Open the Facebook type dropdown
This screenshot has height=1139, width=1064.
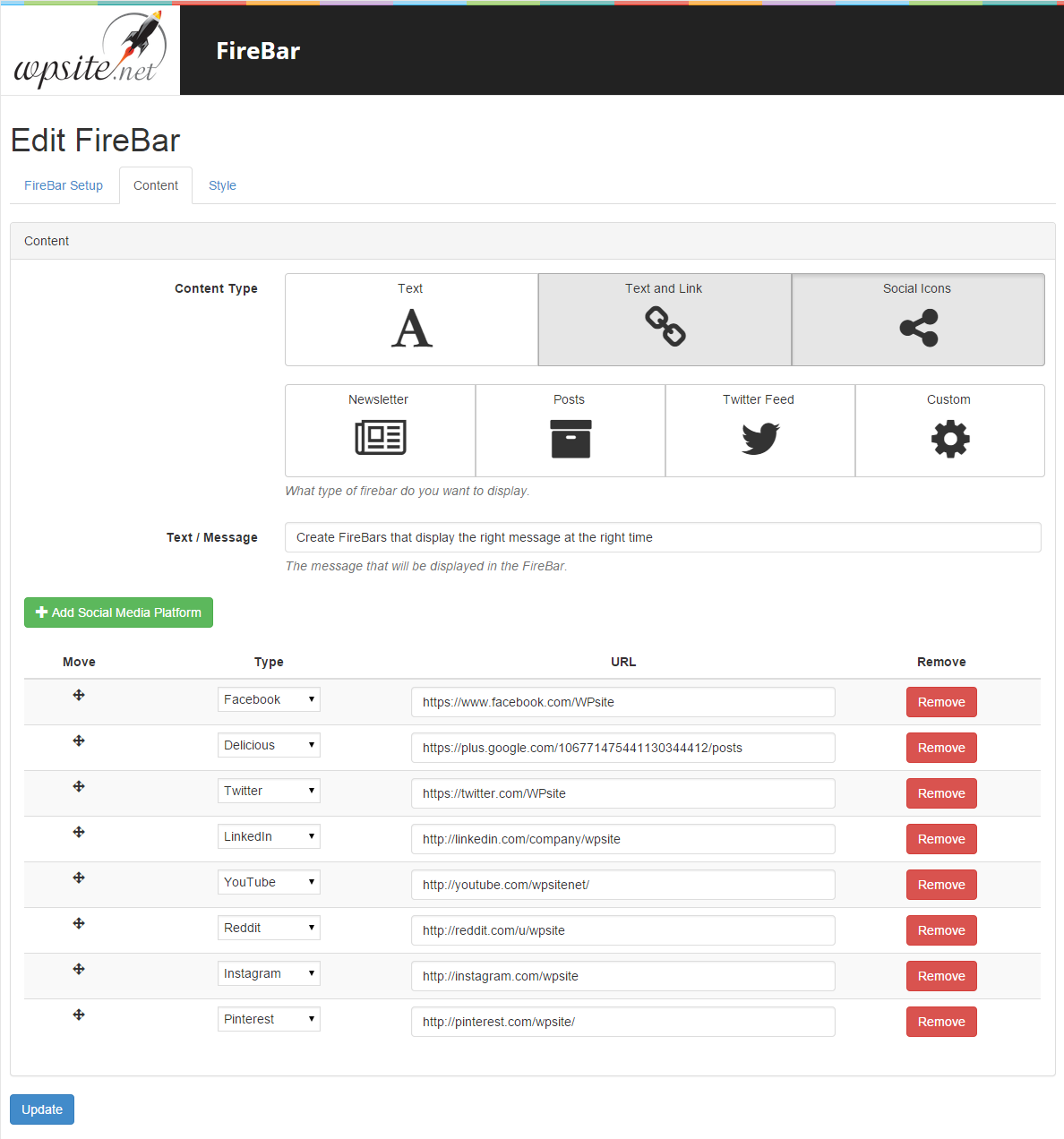[269, 699]
